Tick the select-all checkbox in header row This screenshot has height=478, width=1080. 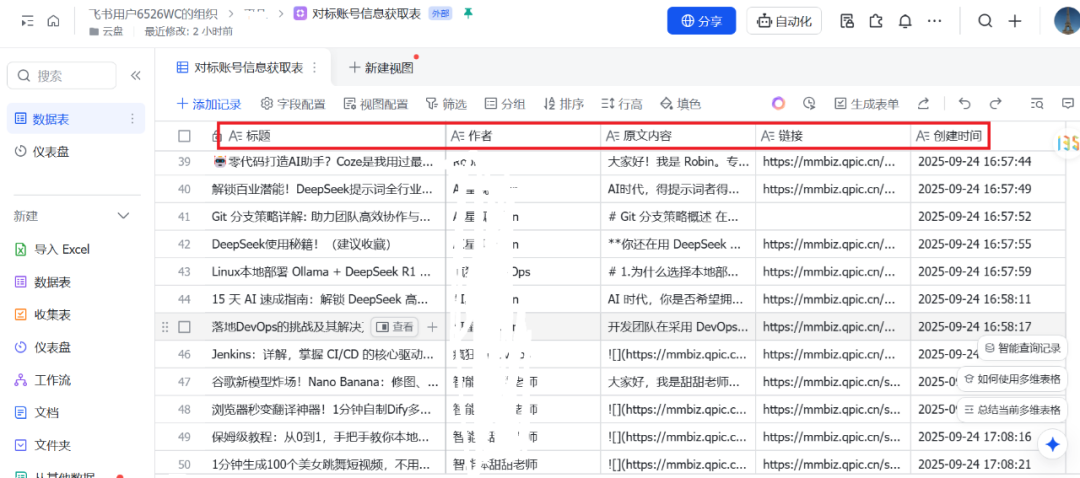click(184, 136)
